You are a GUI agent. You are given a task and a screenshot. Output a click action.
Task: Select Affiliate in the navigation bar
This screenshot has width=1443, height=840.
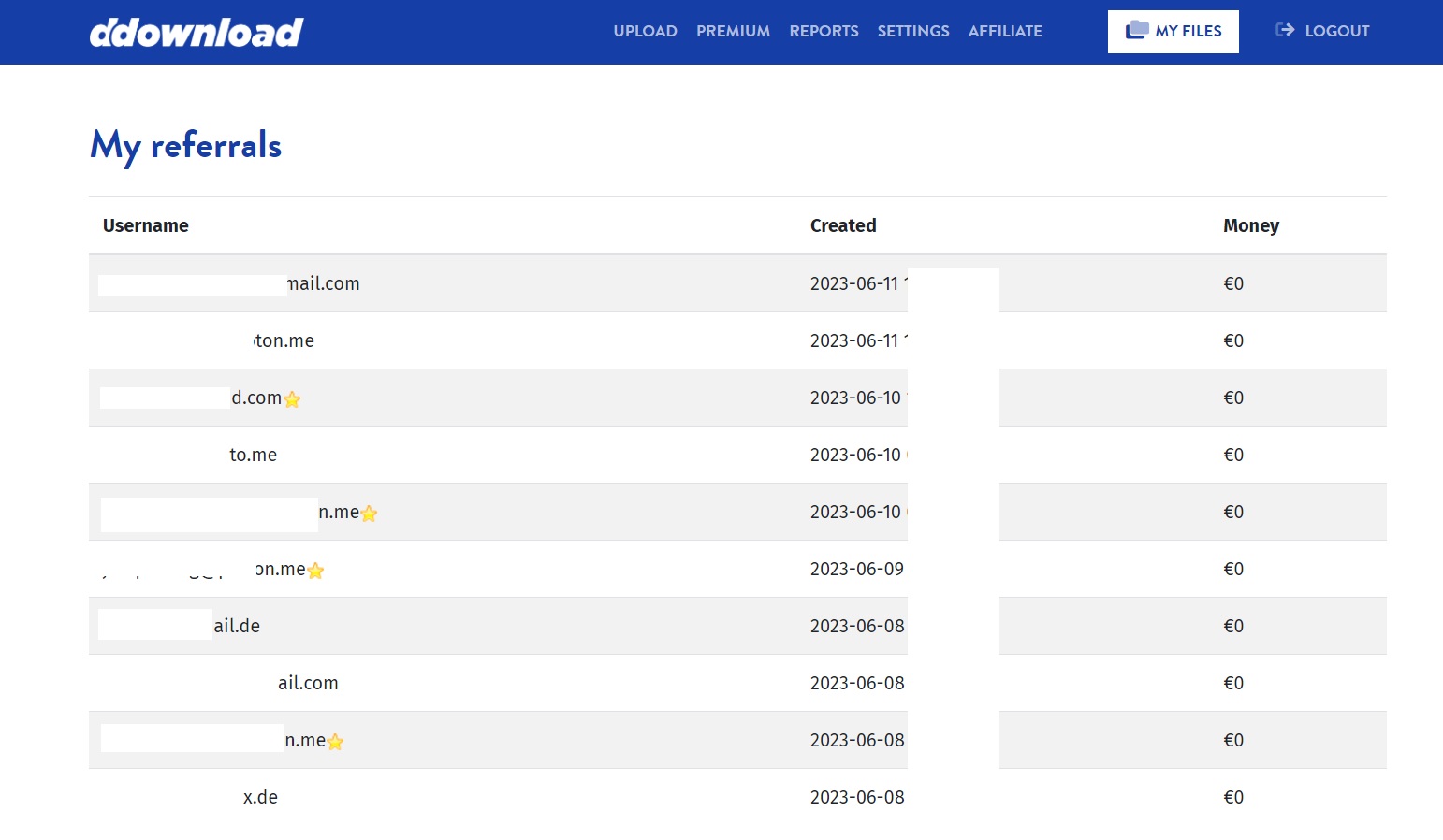point(1005,31)
